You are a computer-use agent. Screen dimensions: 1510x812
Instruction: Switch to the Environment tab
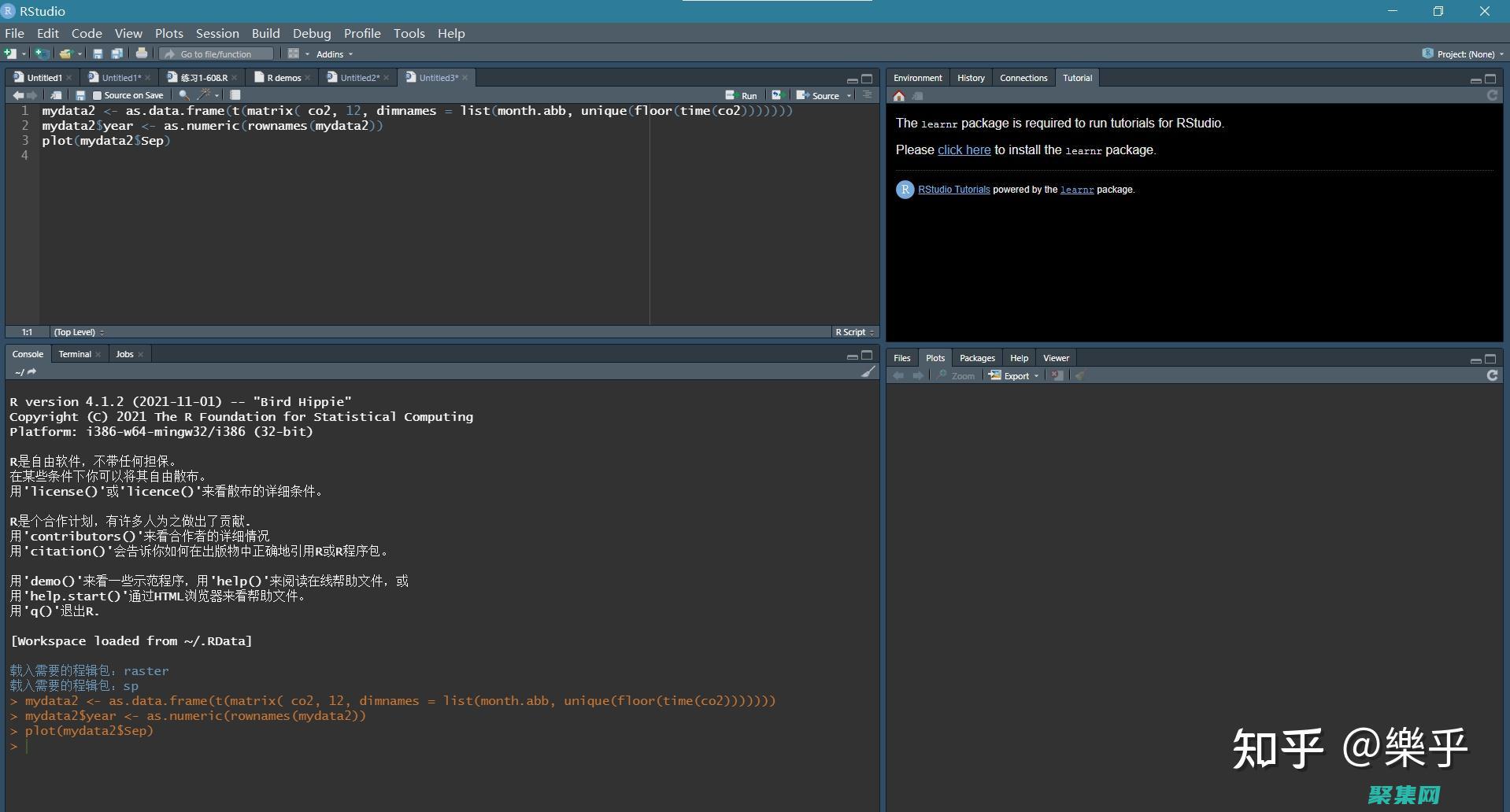point(917,78)
